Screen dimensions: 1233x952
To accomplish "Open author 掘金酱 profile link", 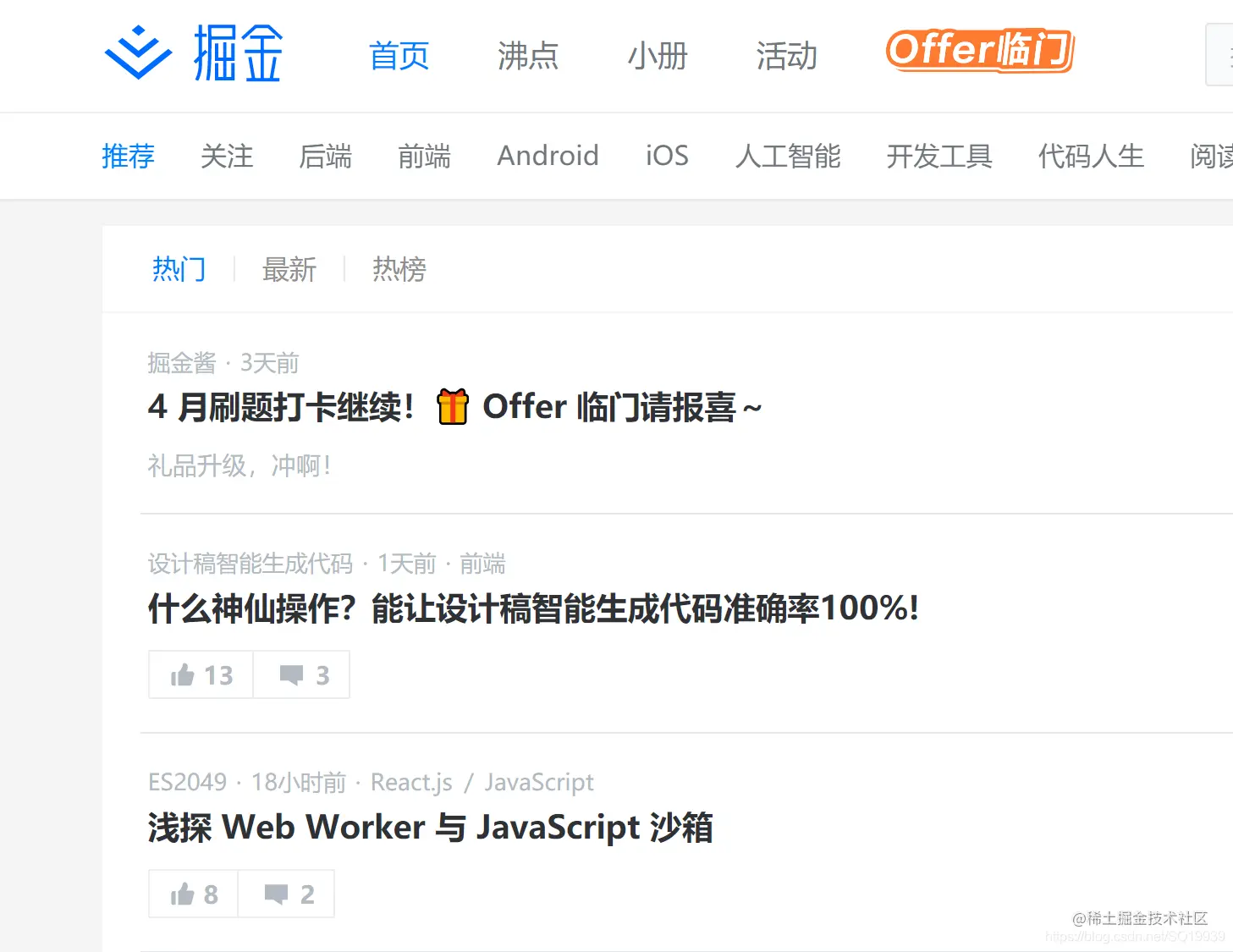I will pos(182,363).
